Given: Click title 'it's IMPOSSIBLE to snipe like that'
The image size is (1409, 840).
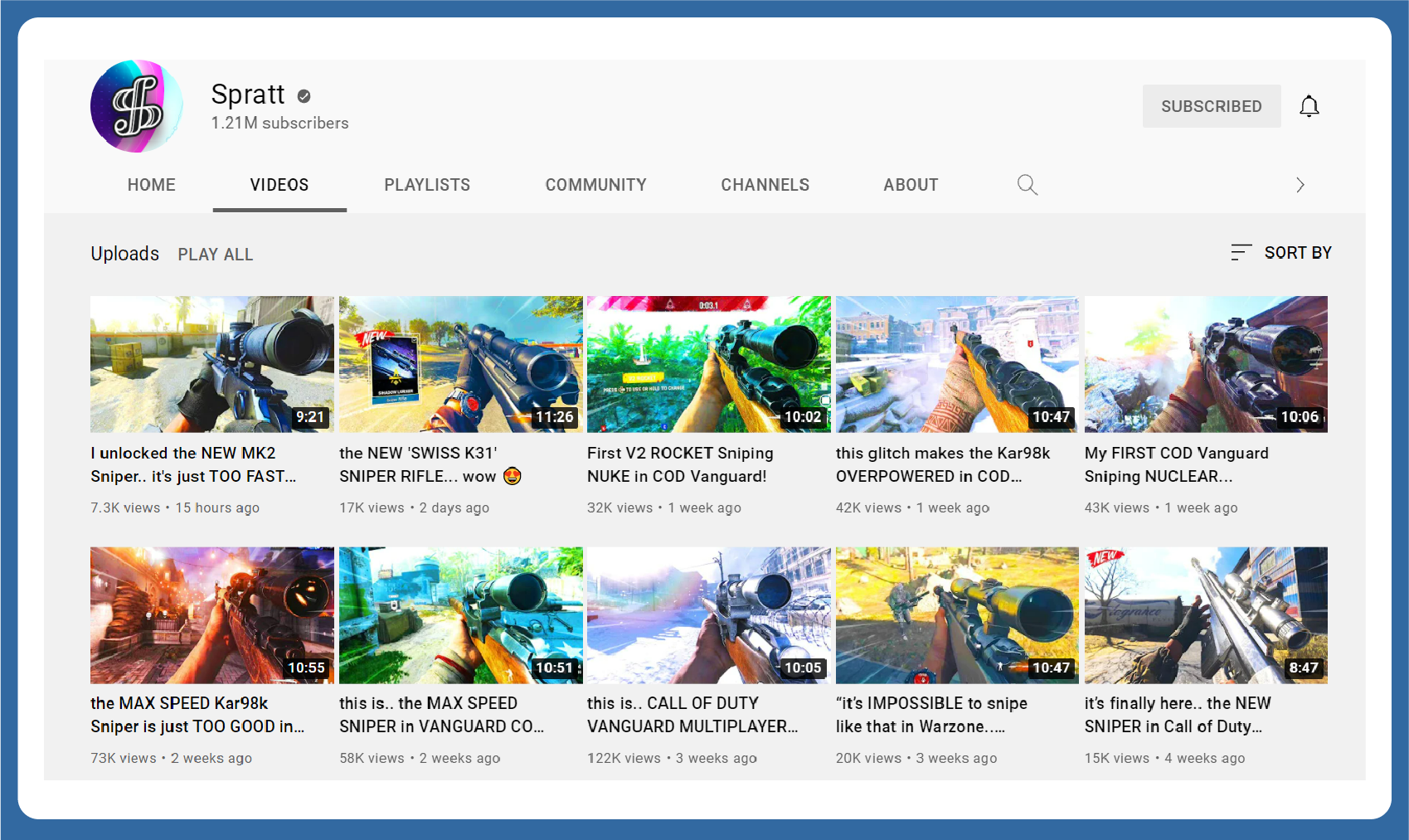Looking at the screenshot, I should (x=931, y=715).
